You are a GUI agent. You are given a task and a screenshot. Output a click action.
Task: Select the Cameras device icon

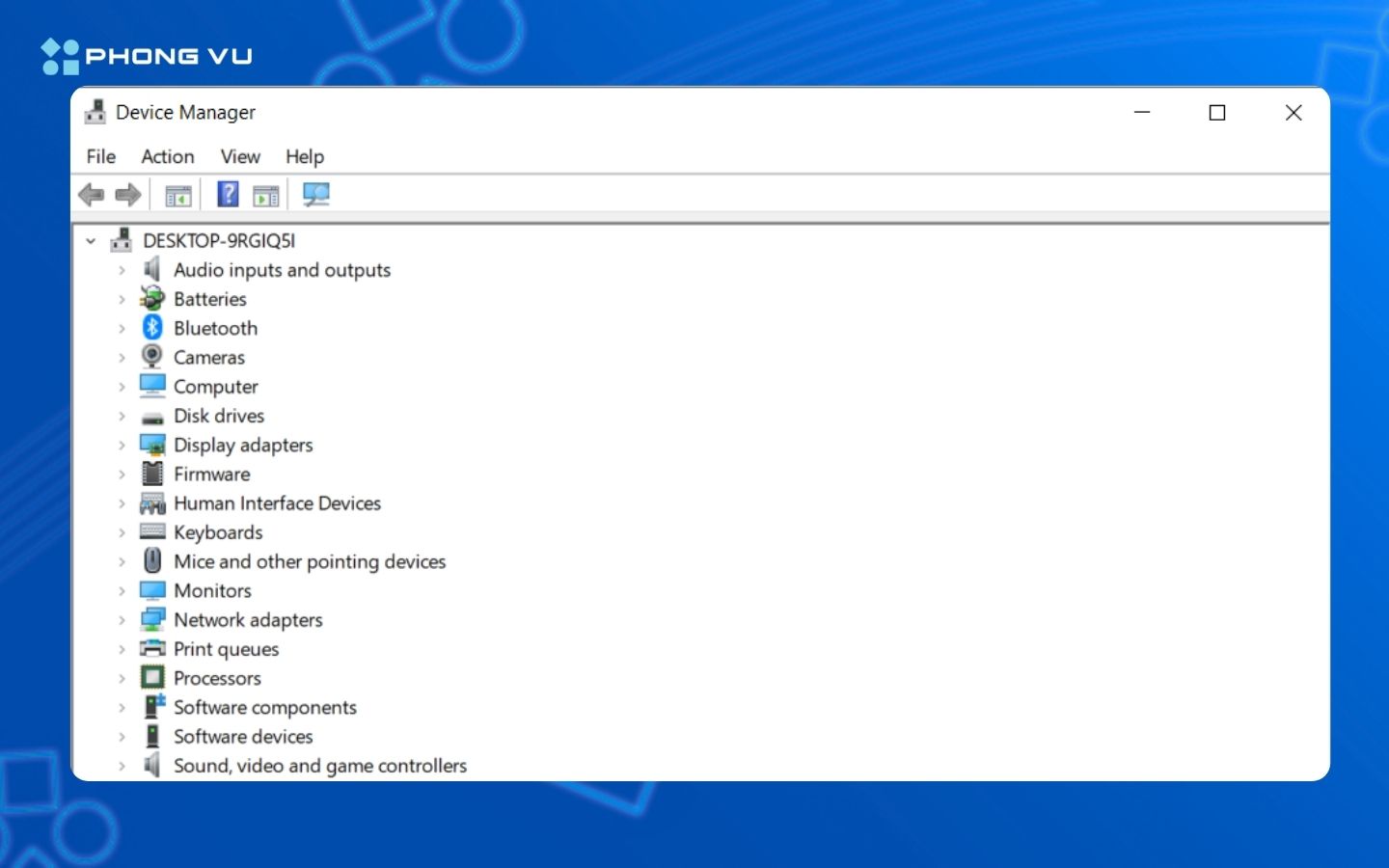coord(152,357)
